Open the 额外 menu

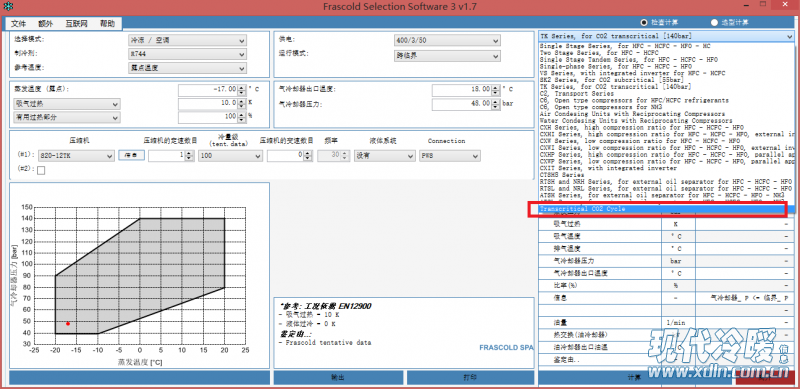pyautogui.click(x=45, y=23)
